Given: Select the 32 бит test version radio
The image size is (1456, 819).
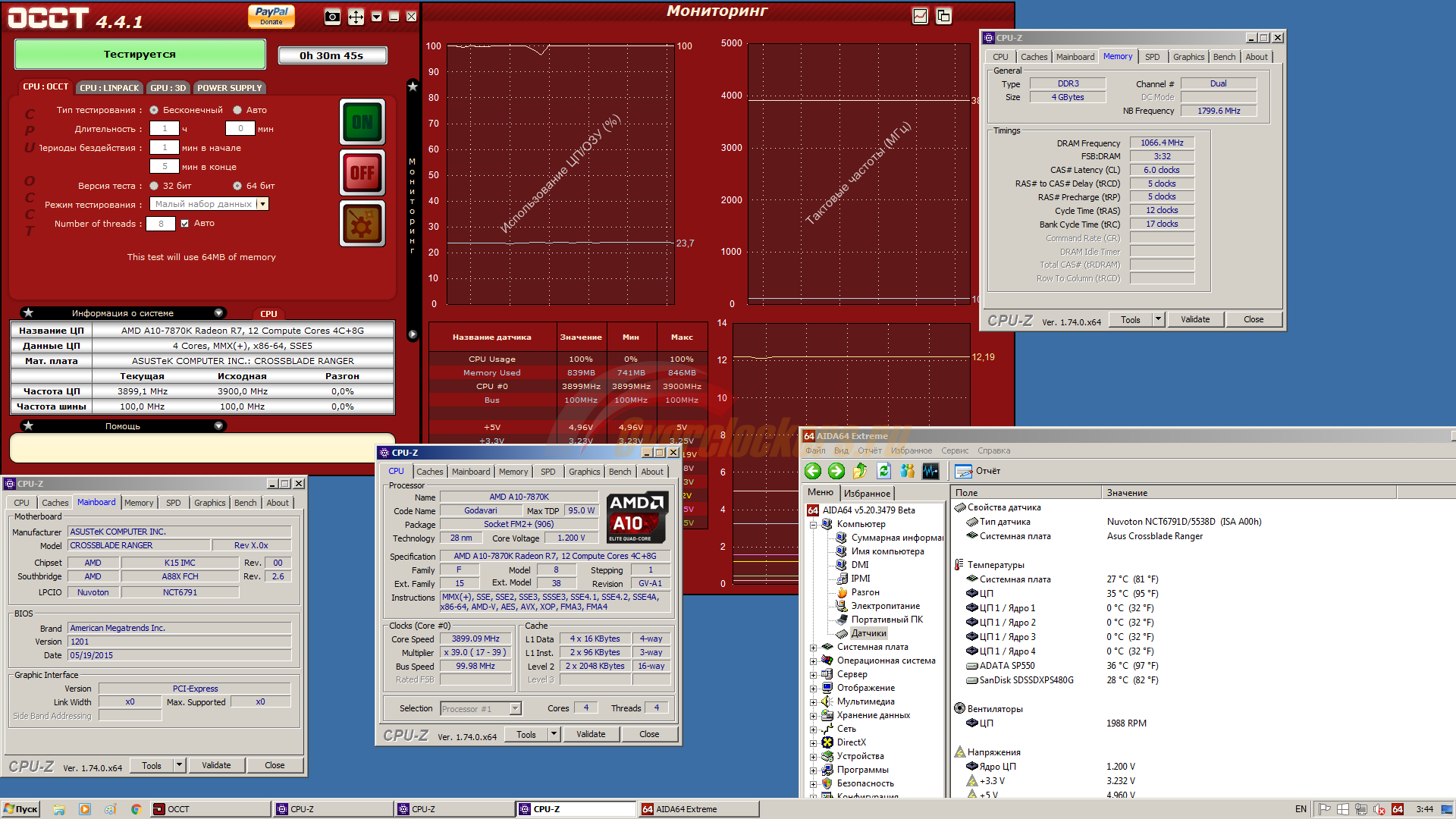Looking at the screenshot, I should [x=155, y=186].
